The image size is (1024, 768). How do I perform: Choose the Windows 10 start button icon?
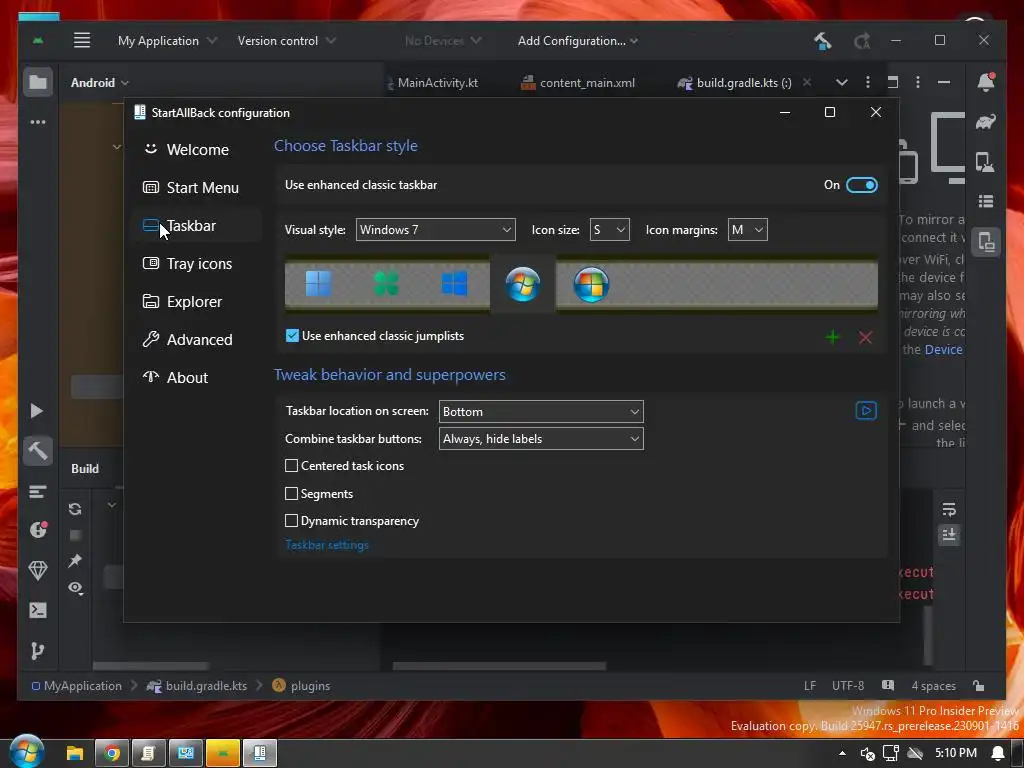(x=455, y=284)
